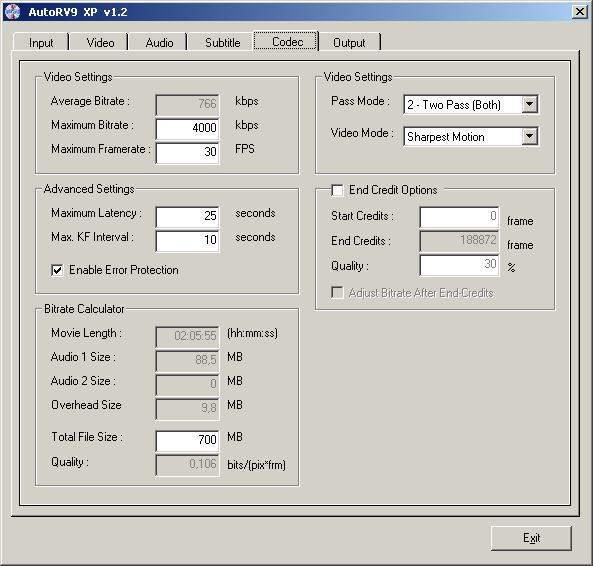Viewport: 593px width, 566px height.
Task: Uncheck Enable Error Protection checkbox
Action: pyautogui.click(x=57, y=270)
